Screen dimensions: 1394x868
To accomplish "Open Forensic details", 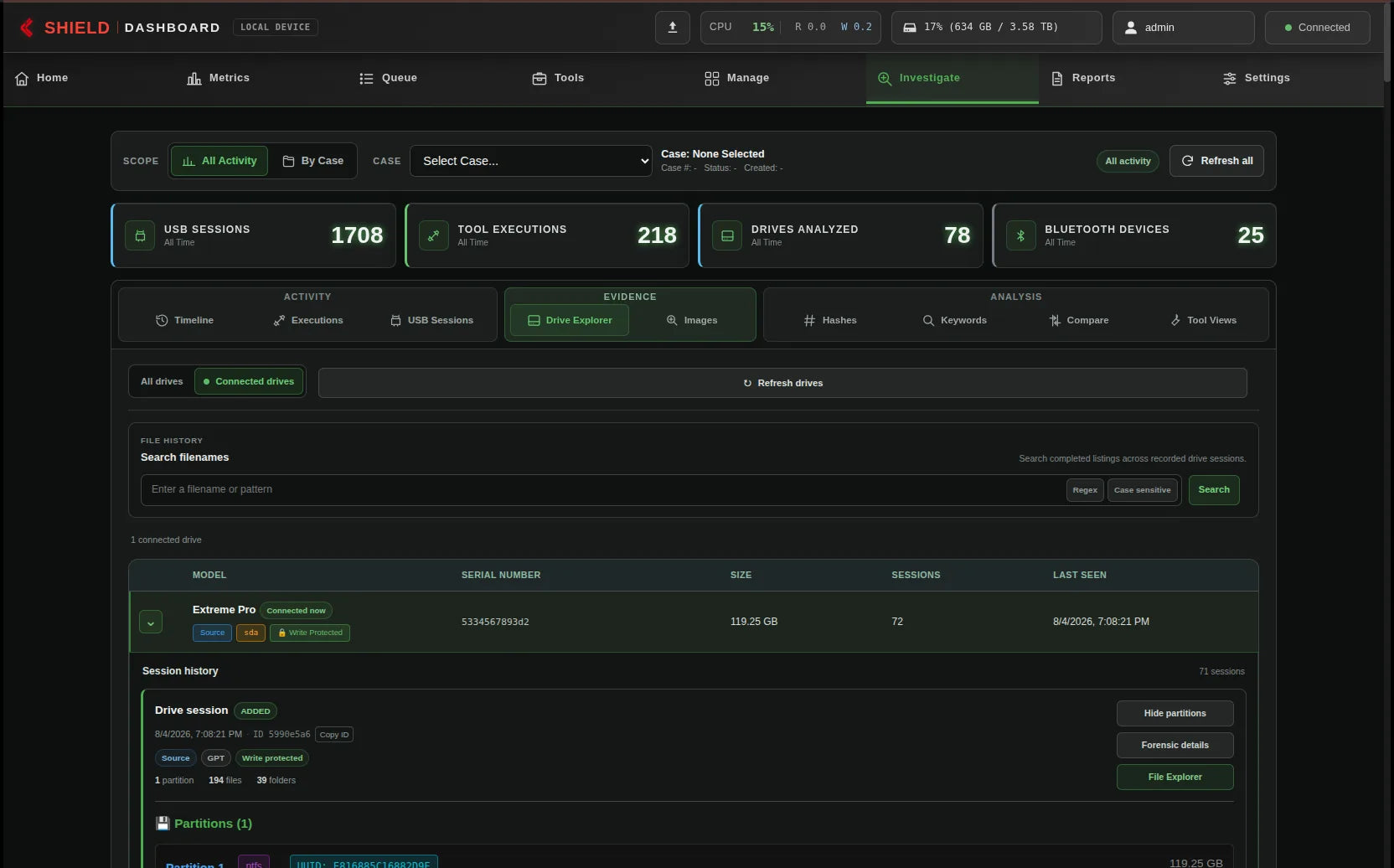I will [1175, 745].
